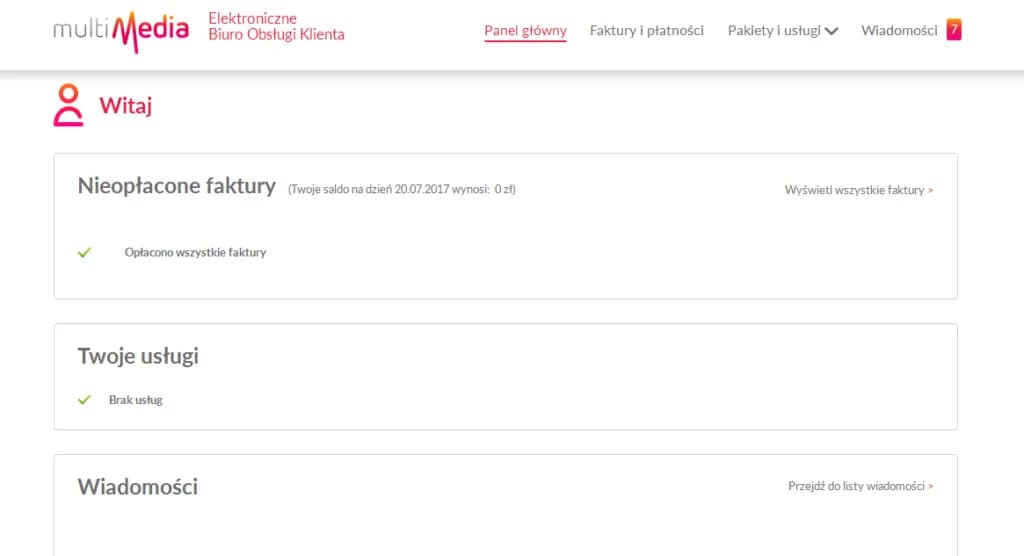Click the multiMedia logo
Viewport: 1024px width, 556px height.
[x=121, y=29]
